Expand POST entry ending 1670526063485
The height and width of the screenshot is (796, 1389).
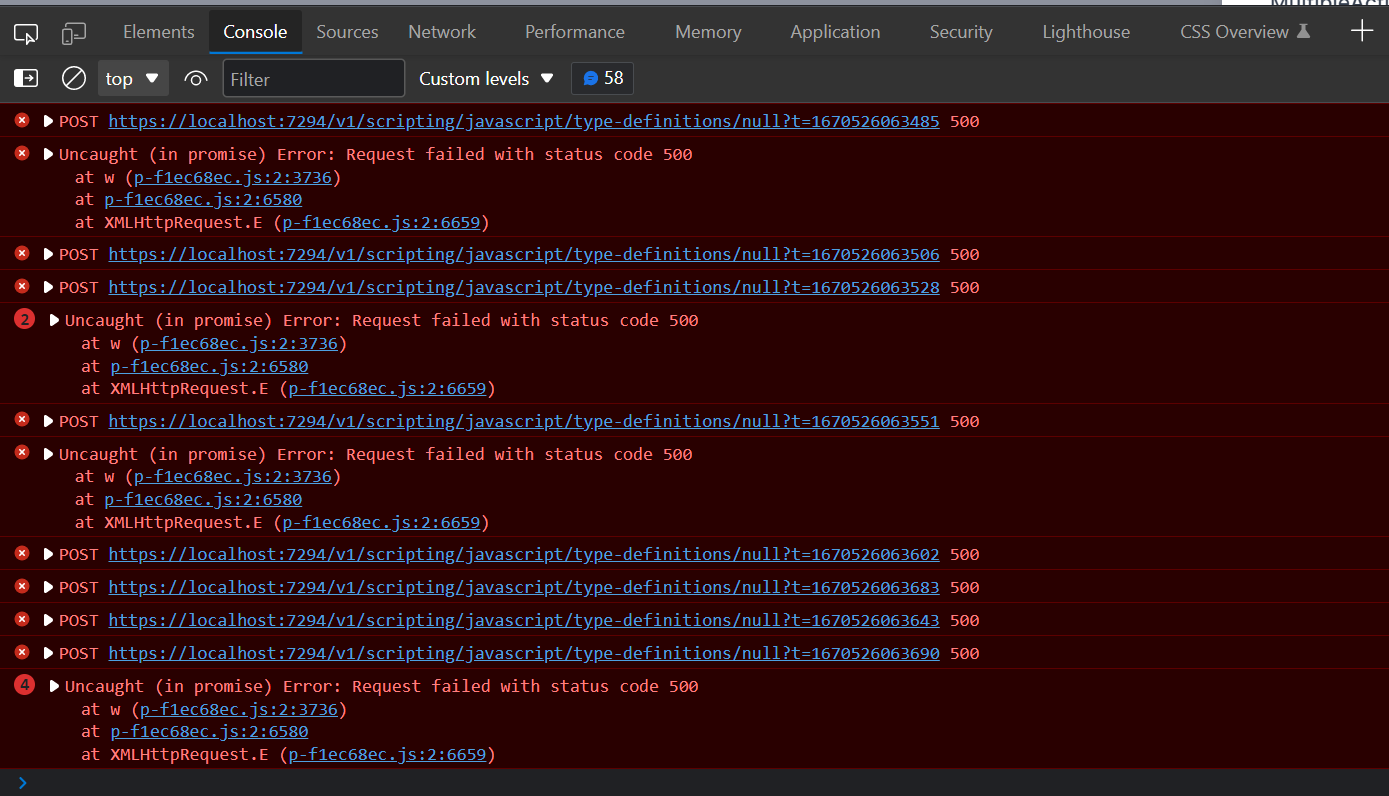tap(48, 122)
